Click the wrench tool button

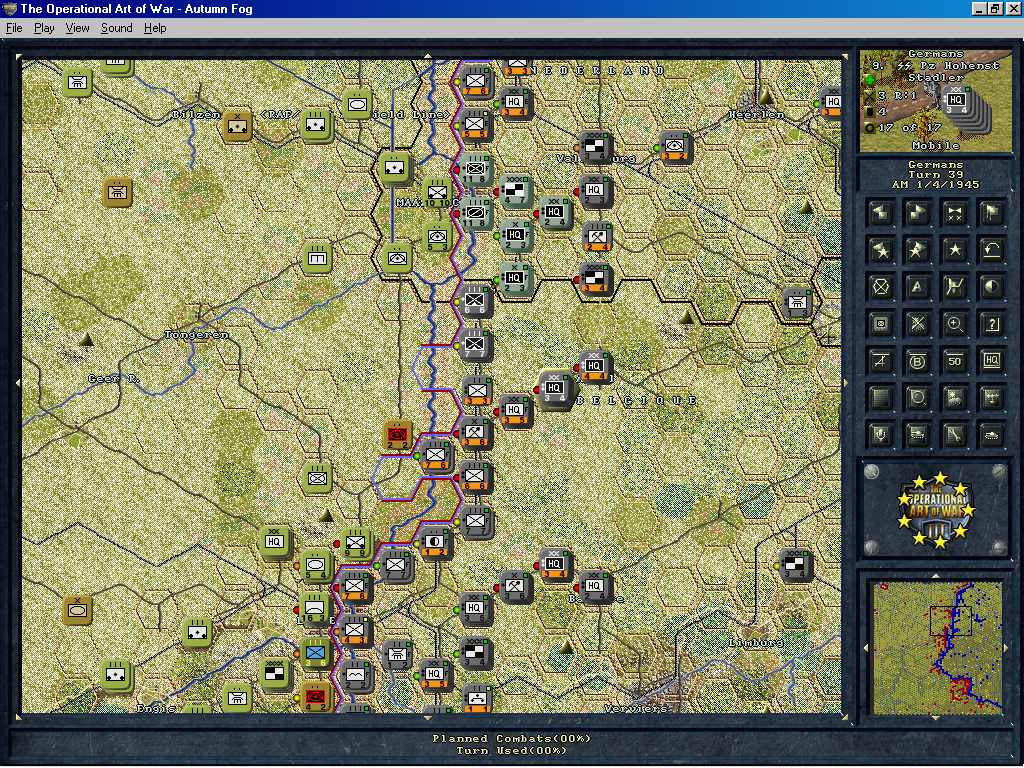pyautogui.click(x=955, y=435)
